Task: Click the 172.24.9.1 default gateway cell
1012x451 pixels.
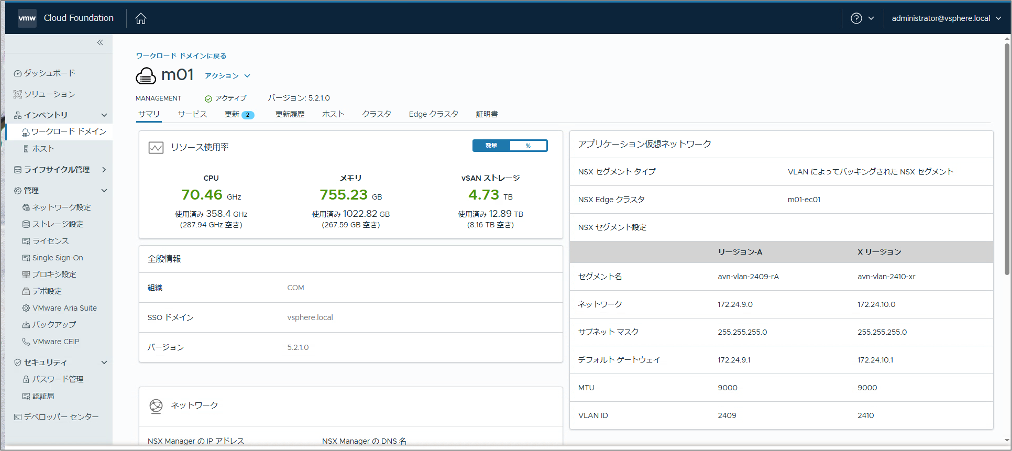Action: [734, 359]
